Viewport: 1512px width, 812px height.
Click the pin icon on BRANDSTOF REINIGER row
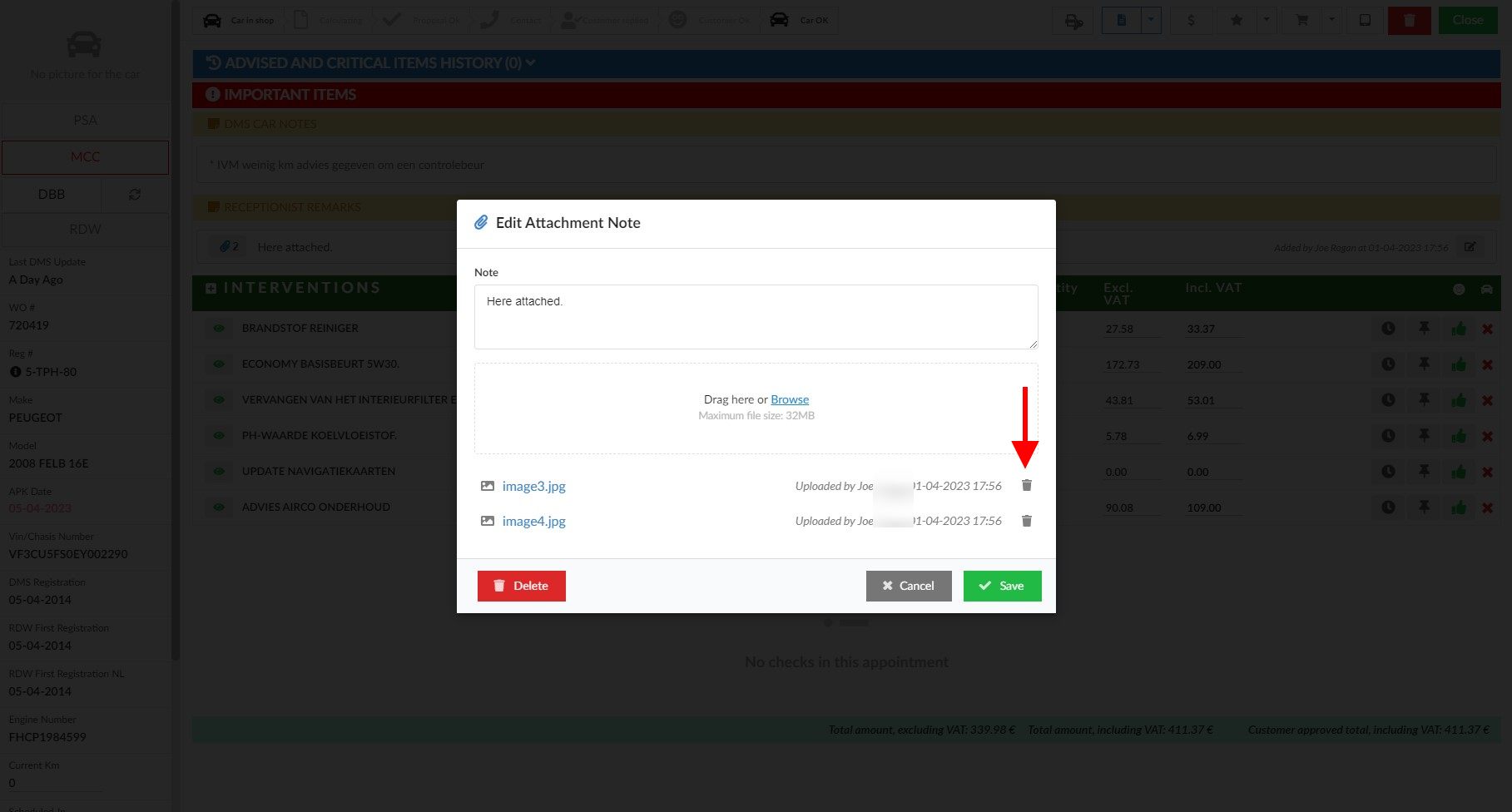click(1424, 329)
